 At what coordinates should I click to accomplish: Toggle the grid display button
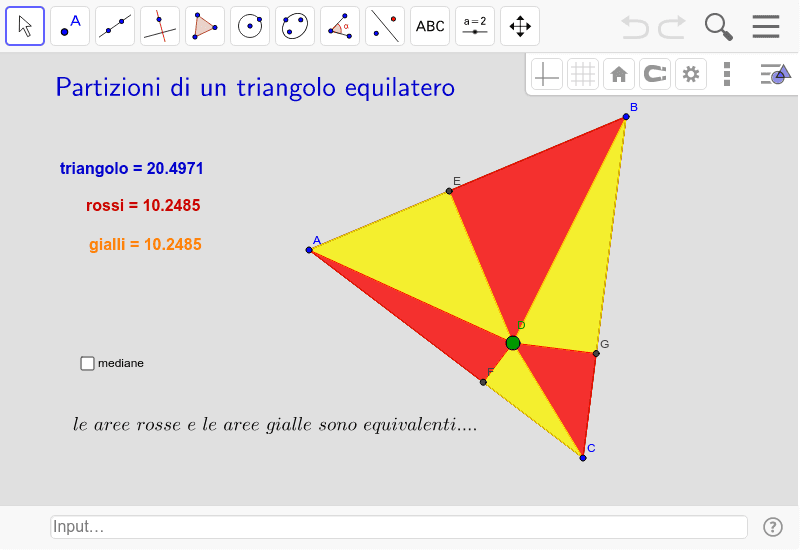click(583, 74)
